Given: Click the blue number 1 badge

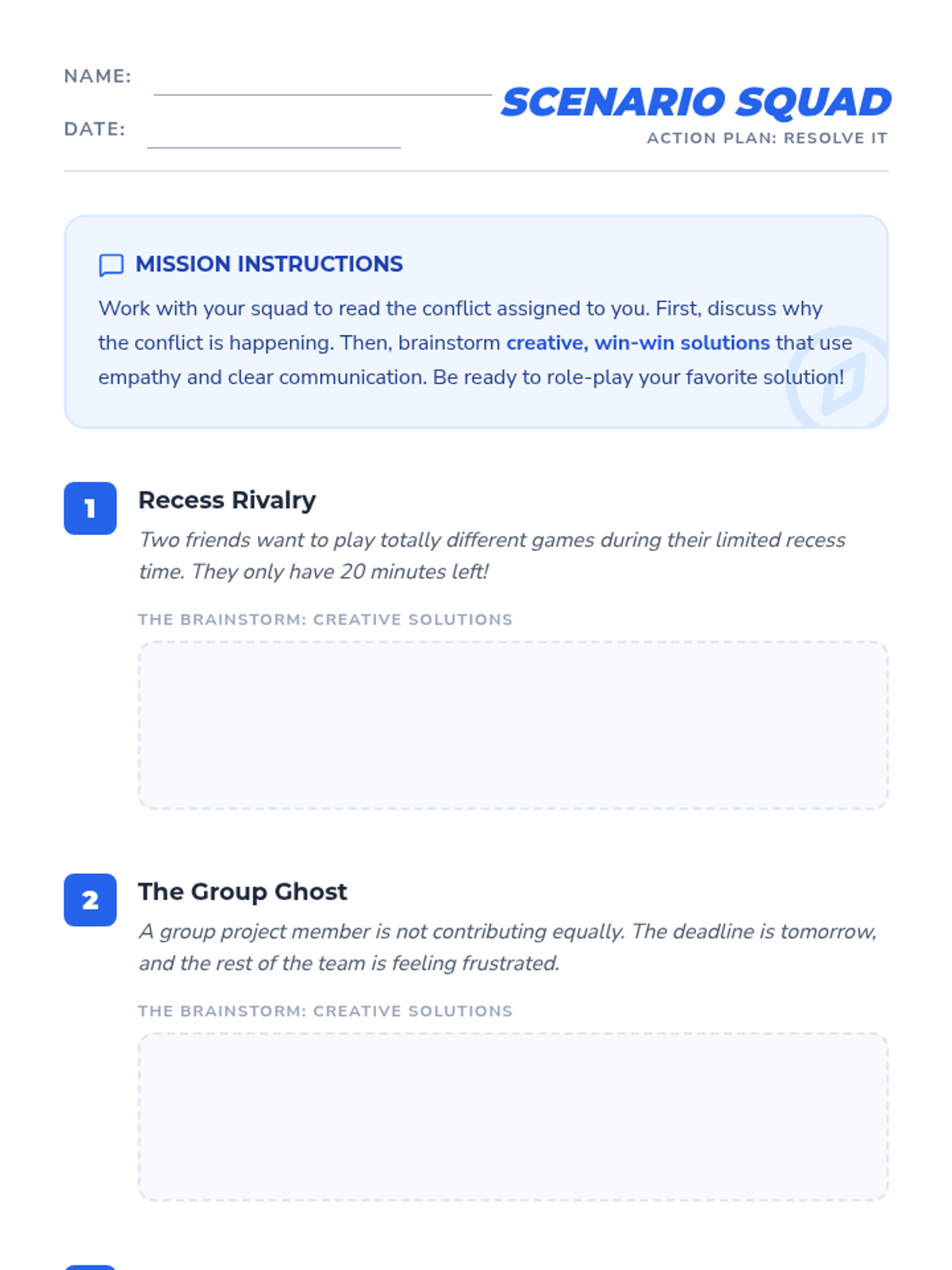Looking at the screenshot, I should click(90, 508).
